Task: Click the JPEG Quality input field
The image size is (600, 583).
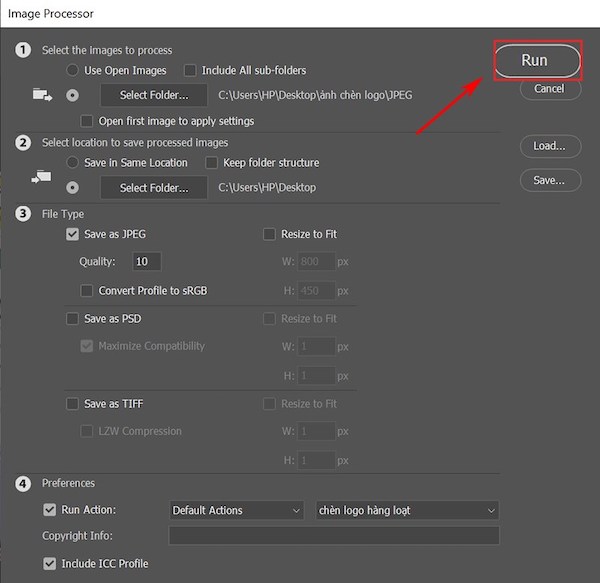Action: [x=147, y=262]
